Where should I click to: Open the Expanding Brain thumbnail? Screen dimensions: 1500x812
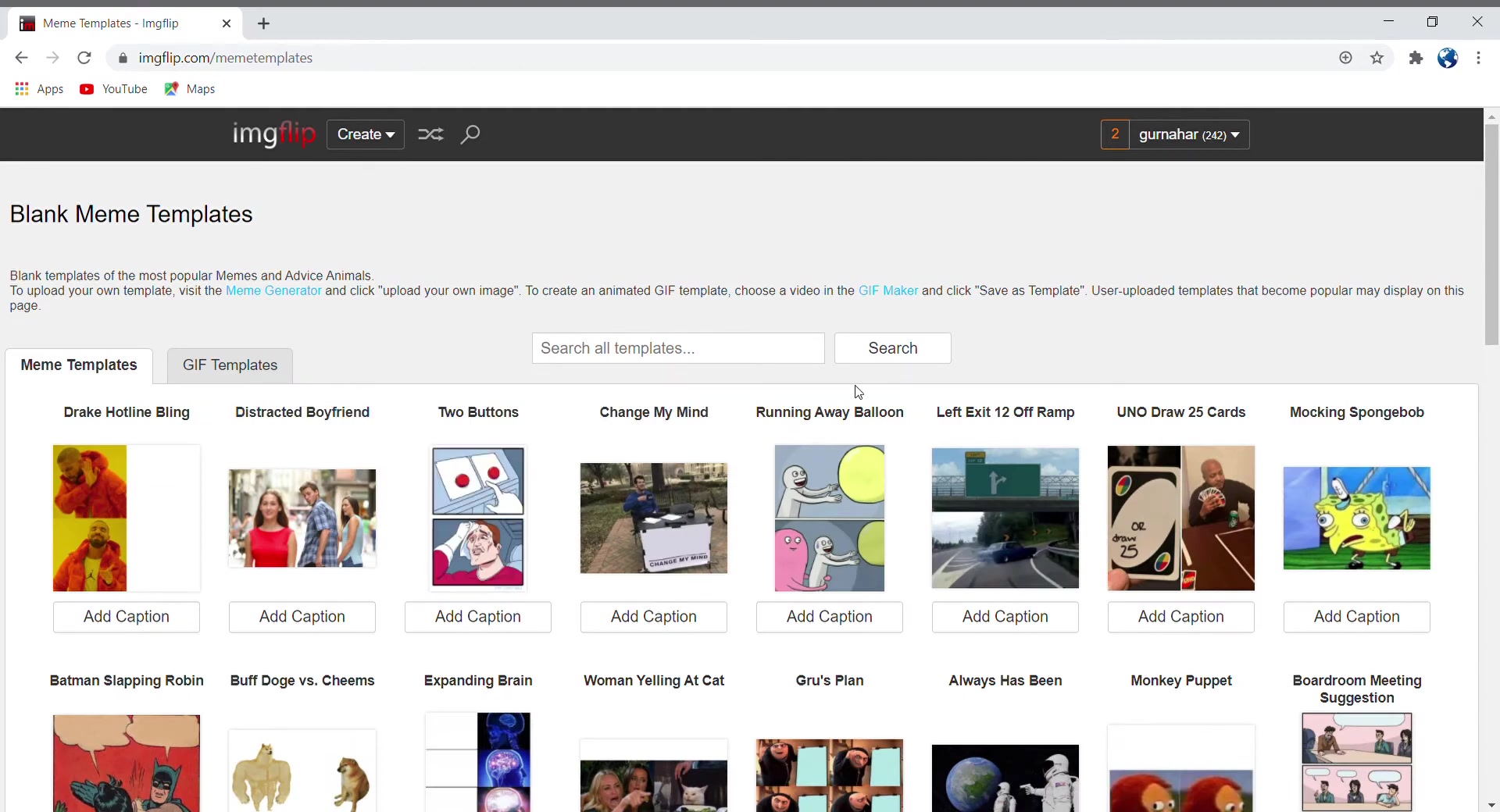pyautogui.click(x=478, y=762)
